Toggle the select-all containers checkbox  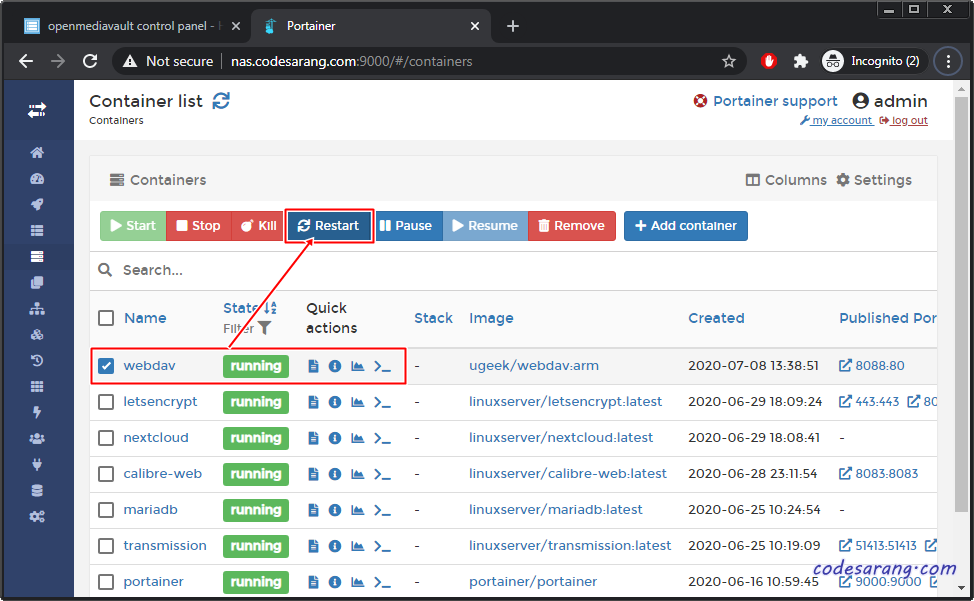pos(106,318)
